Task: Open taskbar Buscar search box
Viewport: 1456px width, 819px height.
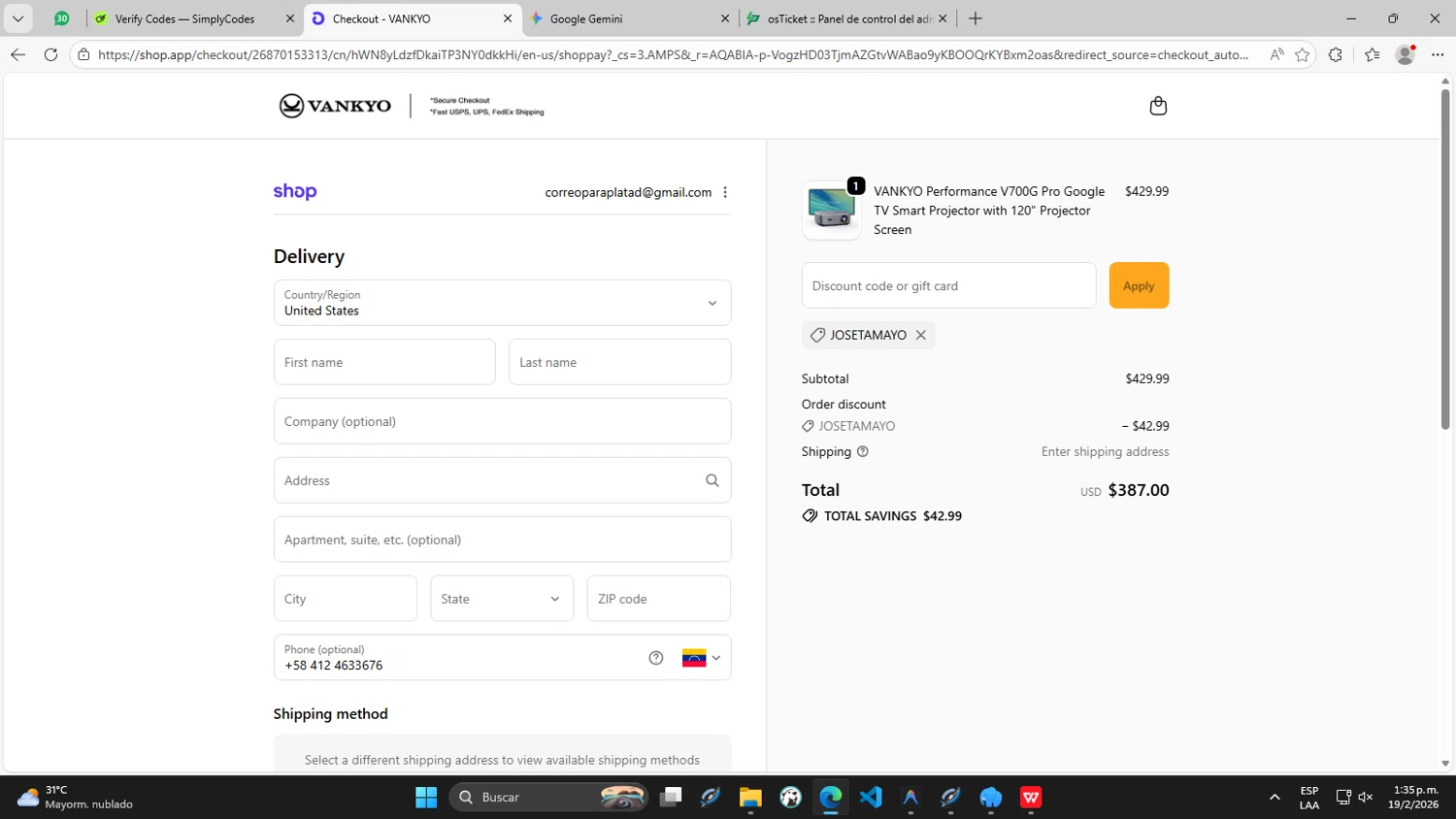Action: [x=548, y=798]
